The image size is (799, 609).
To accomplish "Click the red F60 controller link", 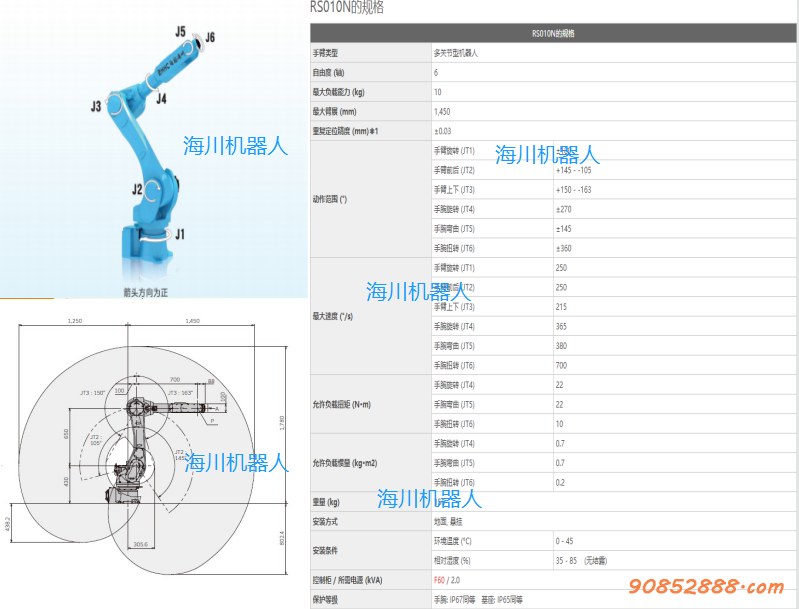I will [x=439, y=580].
